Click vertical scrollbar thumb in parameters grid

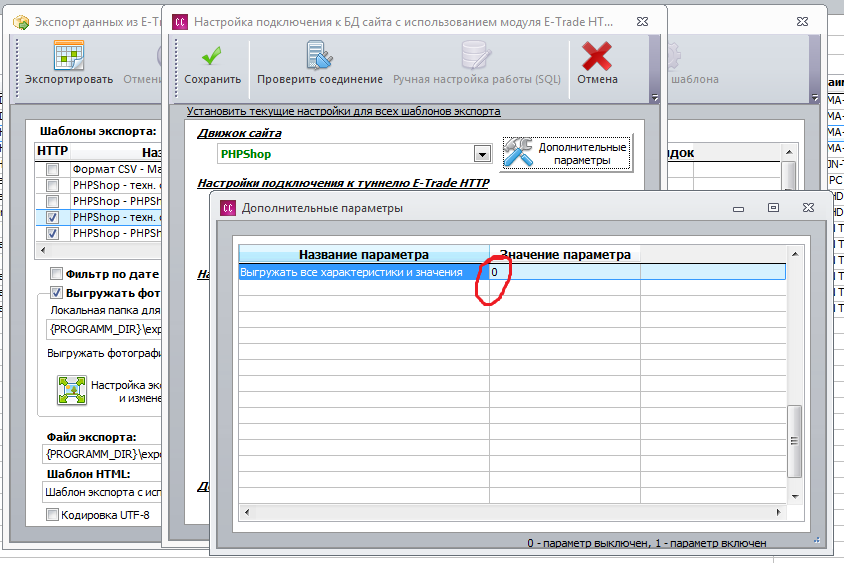[794, 441]
